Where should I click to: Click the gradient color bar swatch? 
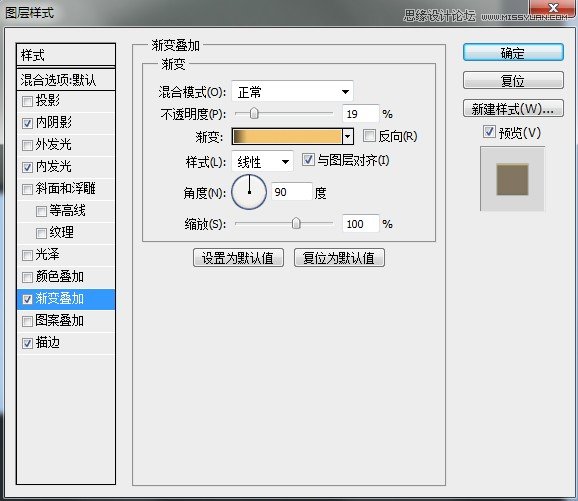[287, 137]
